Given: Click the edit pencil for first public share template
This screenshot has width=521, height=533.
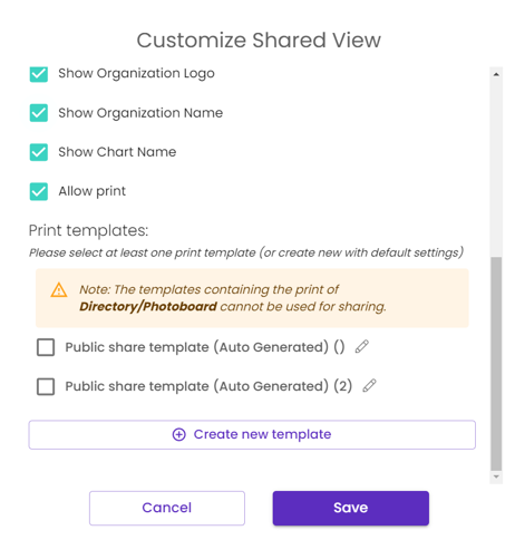Looking at the screenshot, I should (x=362, y=347).
